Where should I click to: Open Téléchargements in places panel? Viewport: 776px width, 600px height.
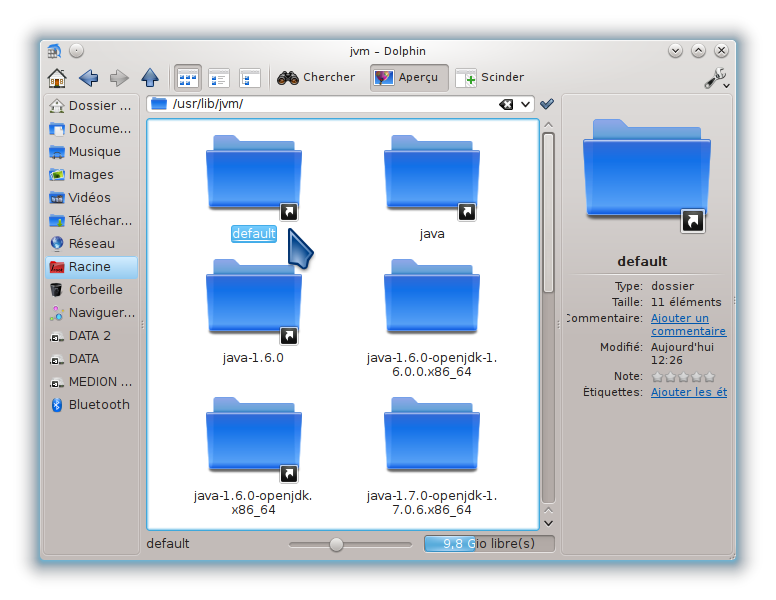(x=92, y=221)
